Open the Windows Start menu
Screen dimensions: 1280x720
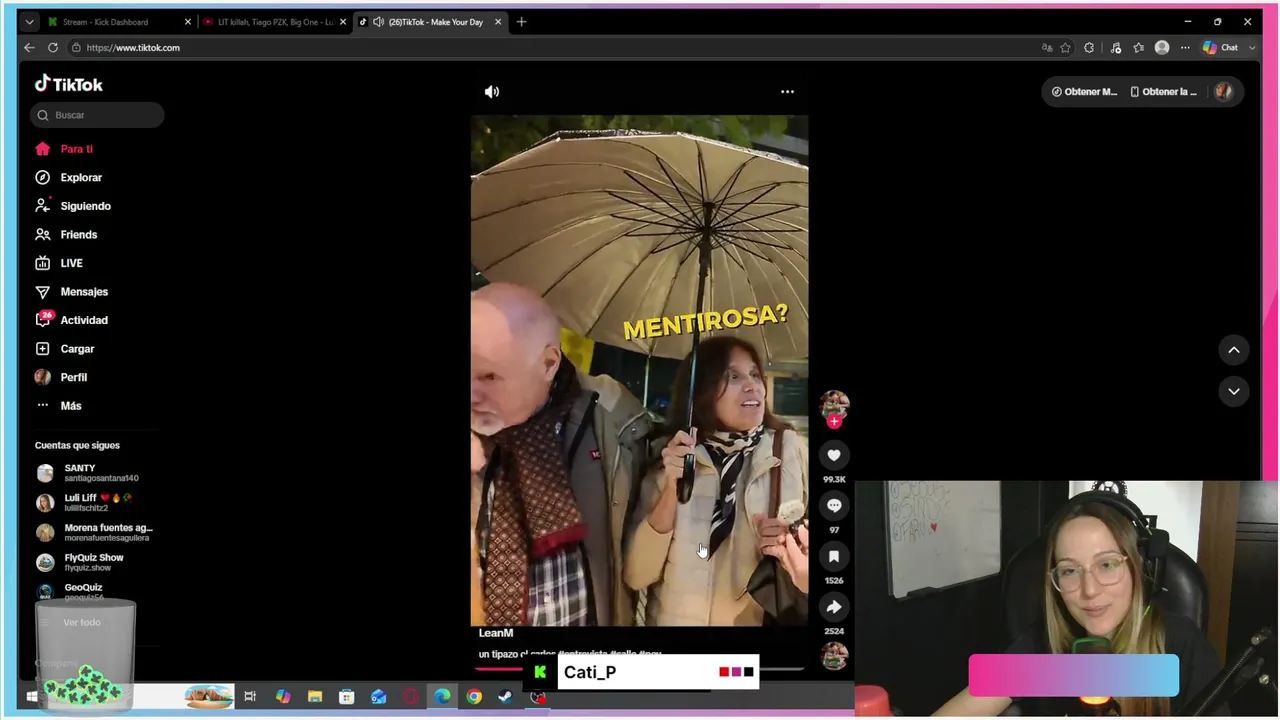(31, 697)
